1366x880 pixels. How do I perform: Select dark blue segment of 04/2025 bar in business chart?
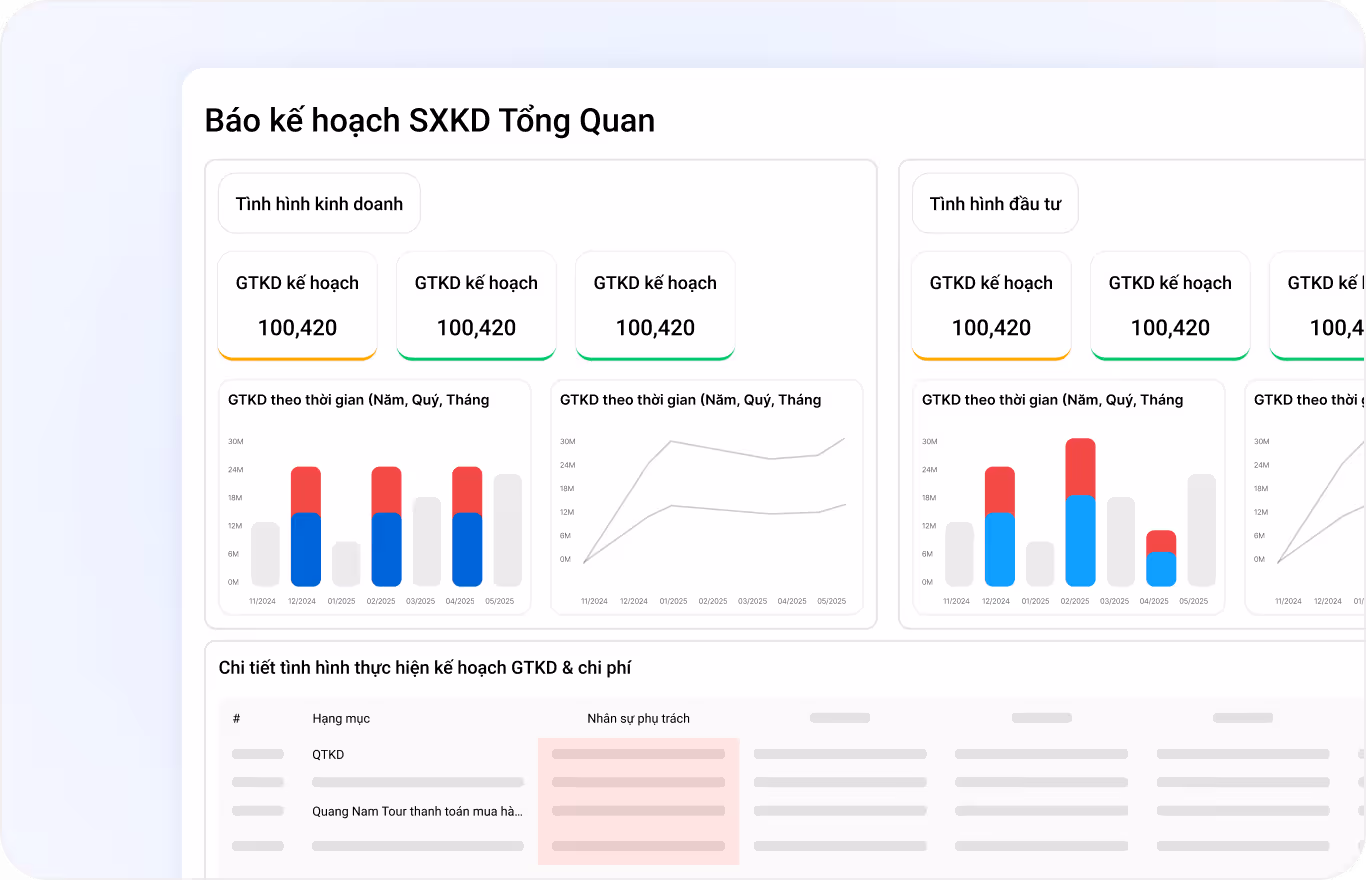click(x=467, y=550)
